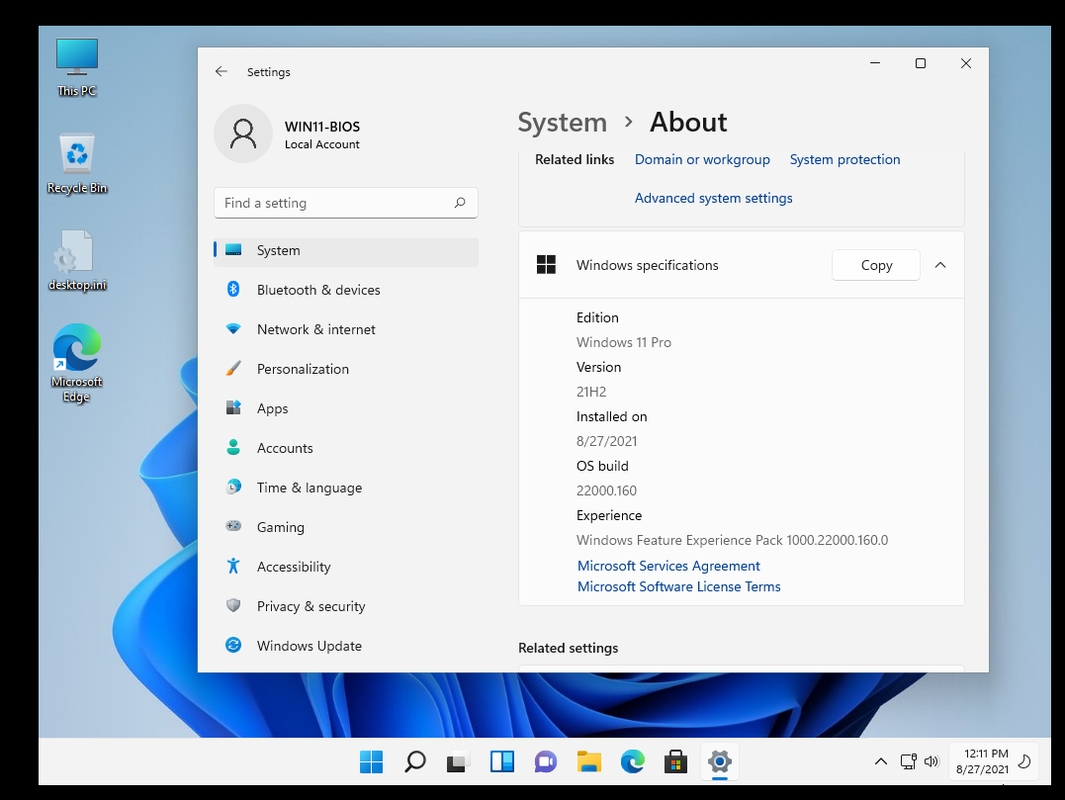Go to Windows Update settings
The height and width of the screenshot is (800, 1065).
click(346, 645)
